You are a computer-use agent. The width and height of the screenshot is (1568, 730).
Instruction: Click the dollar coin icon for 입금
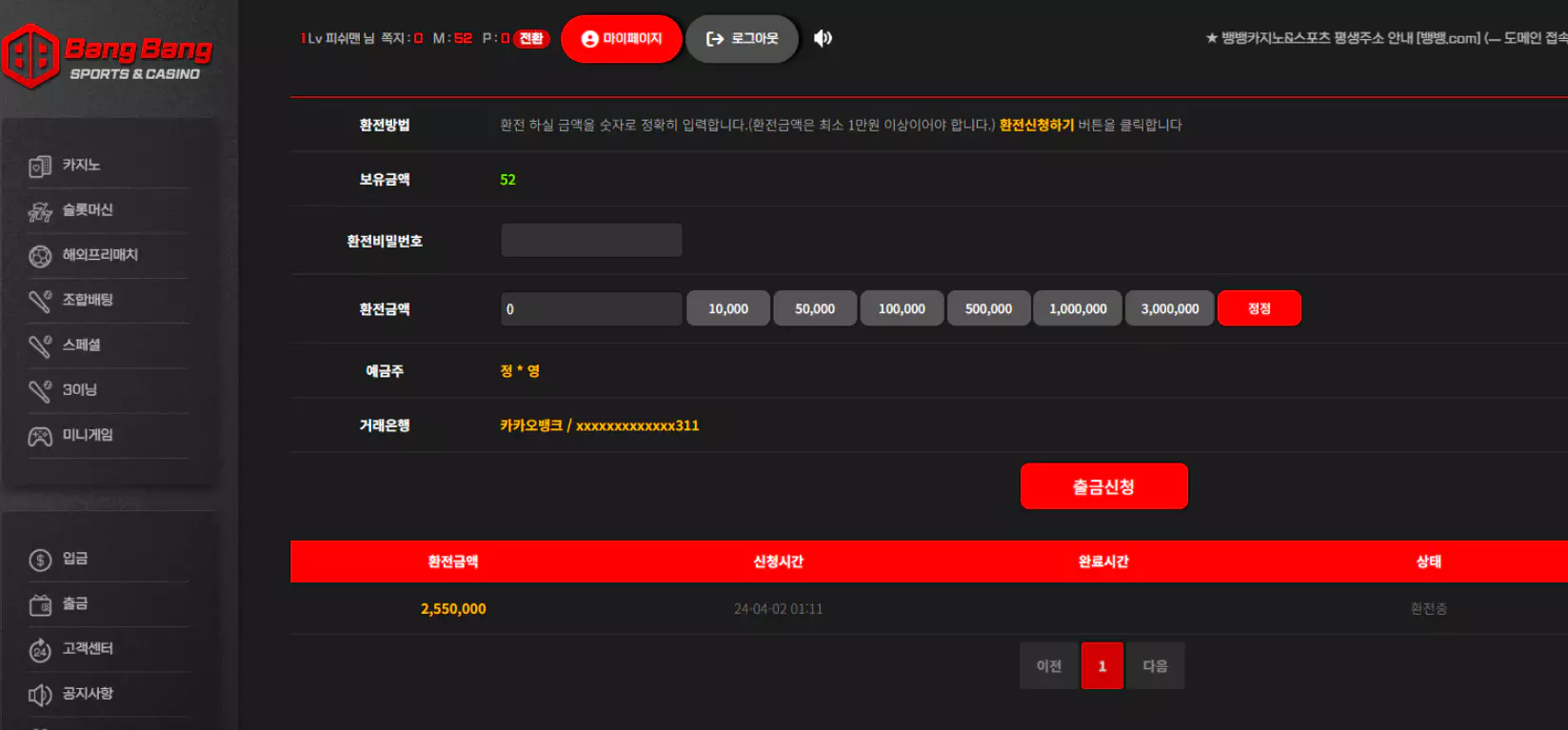pyautogui.click(x=40, y=560)
